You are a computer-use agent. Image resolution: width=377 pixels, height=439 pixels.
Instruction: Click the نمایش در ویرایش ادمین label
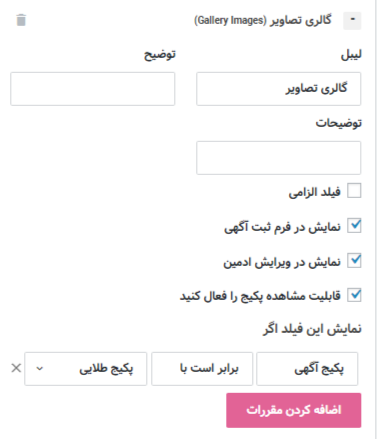point(282,262)
